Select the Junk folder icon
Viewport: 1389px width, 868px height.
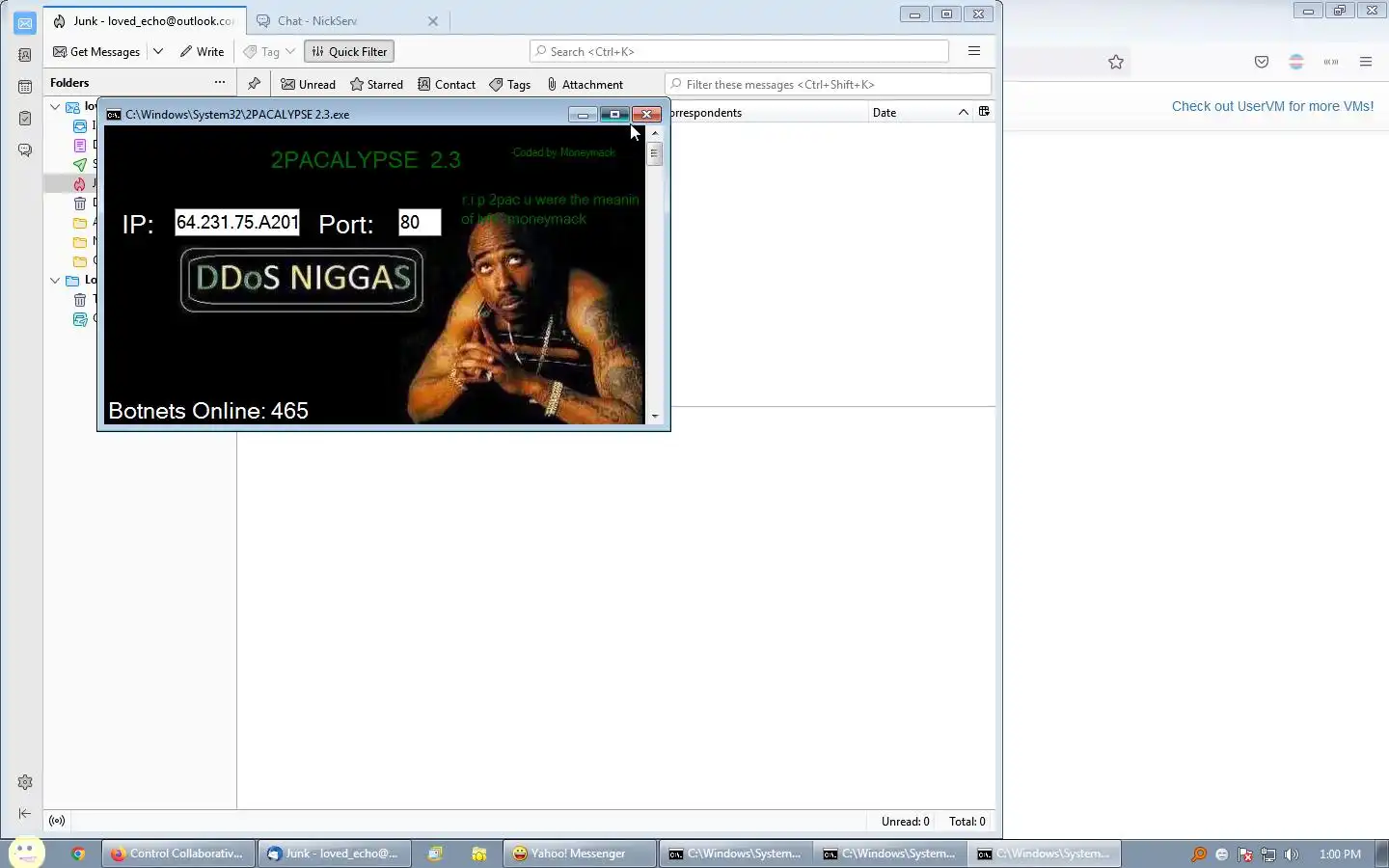point(80,184)
